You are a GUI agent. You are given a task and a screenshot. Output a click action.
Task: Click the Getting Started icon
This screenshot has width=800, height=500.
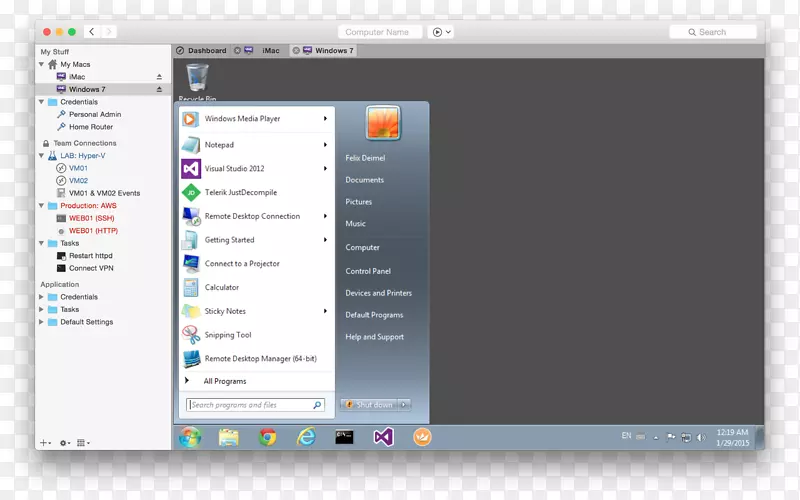pos(191,240)
